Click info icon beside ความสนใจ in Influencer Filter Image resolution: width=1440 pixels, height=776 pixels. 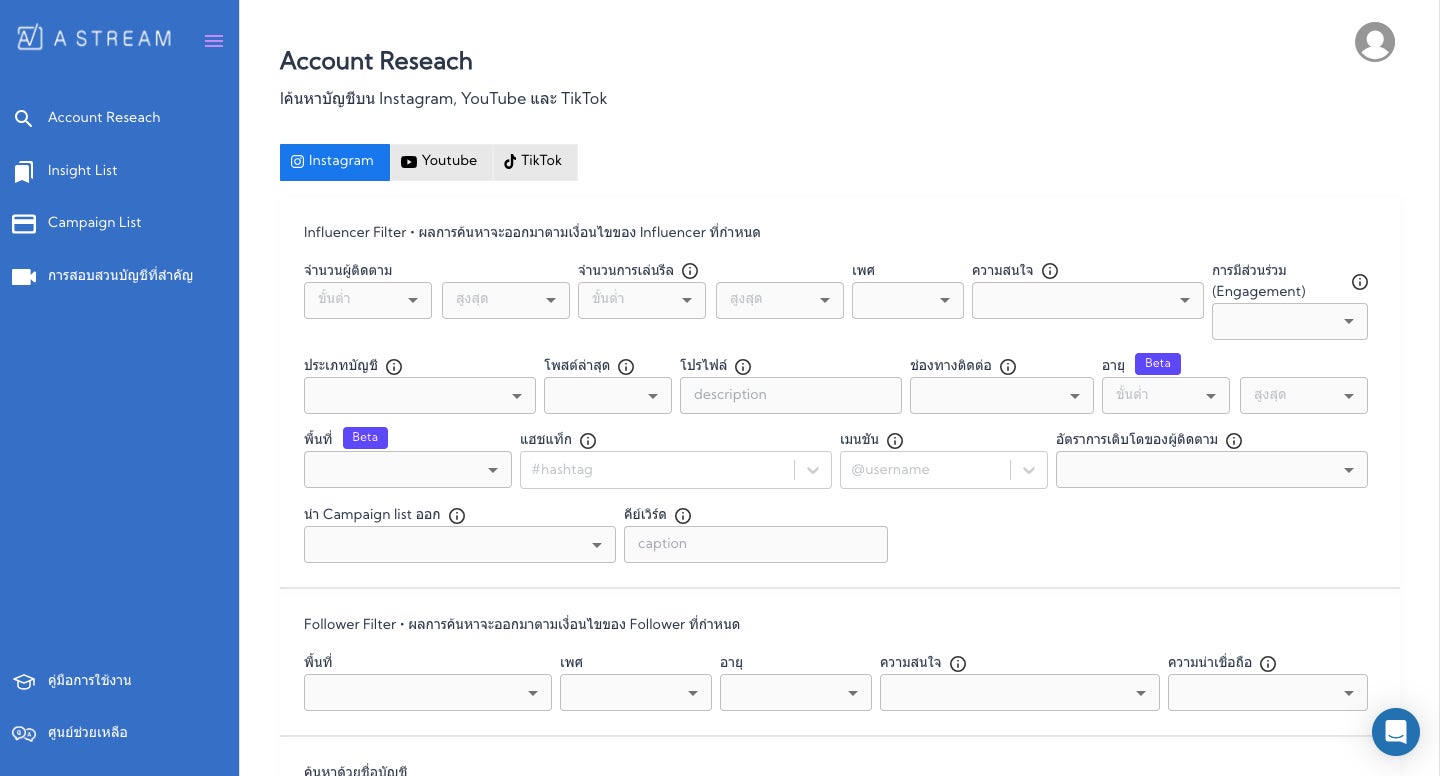[1050, 271]
